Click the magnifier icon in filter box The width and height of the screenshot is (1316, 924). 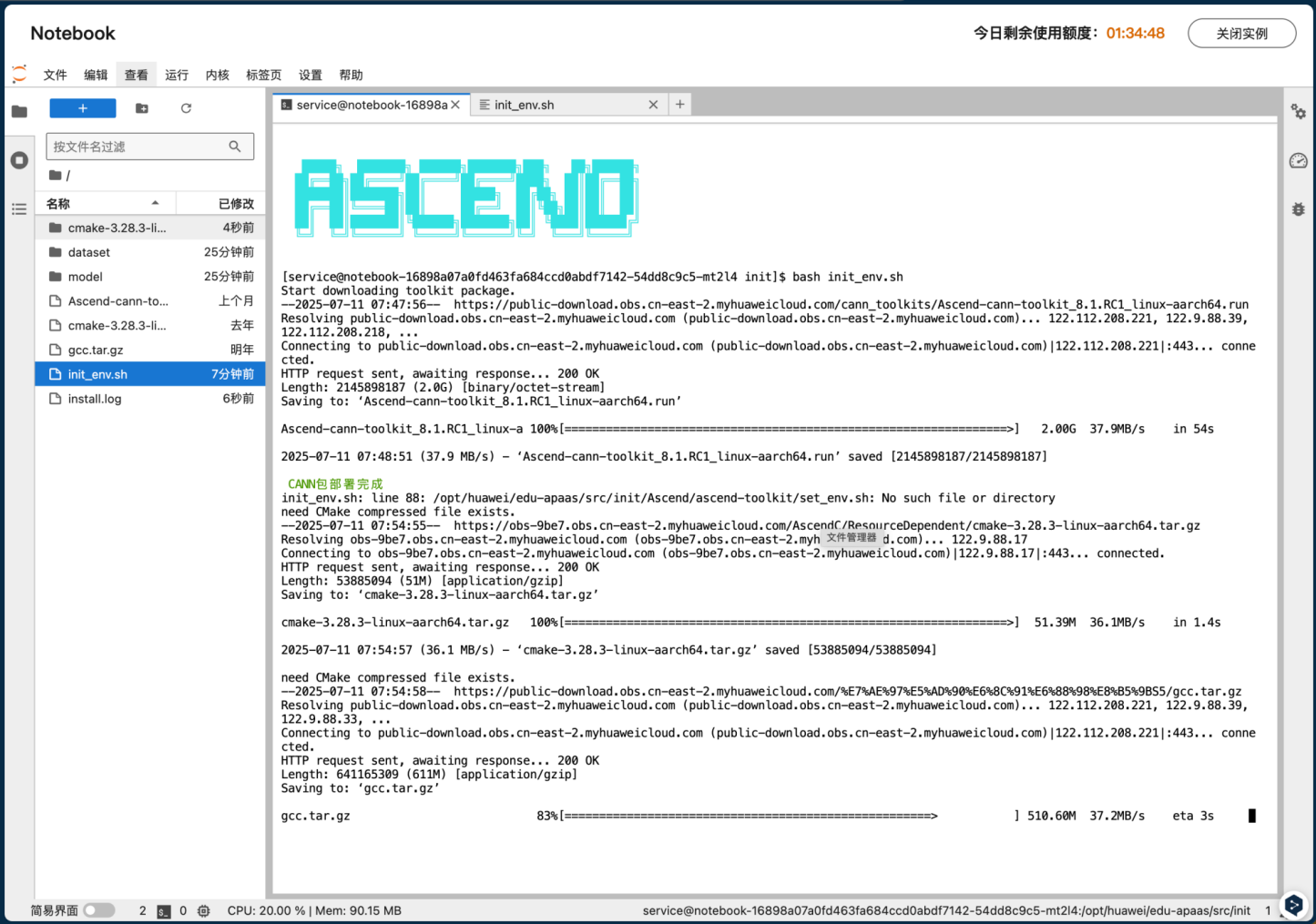point(235,147)
